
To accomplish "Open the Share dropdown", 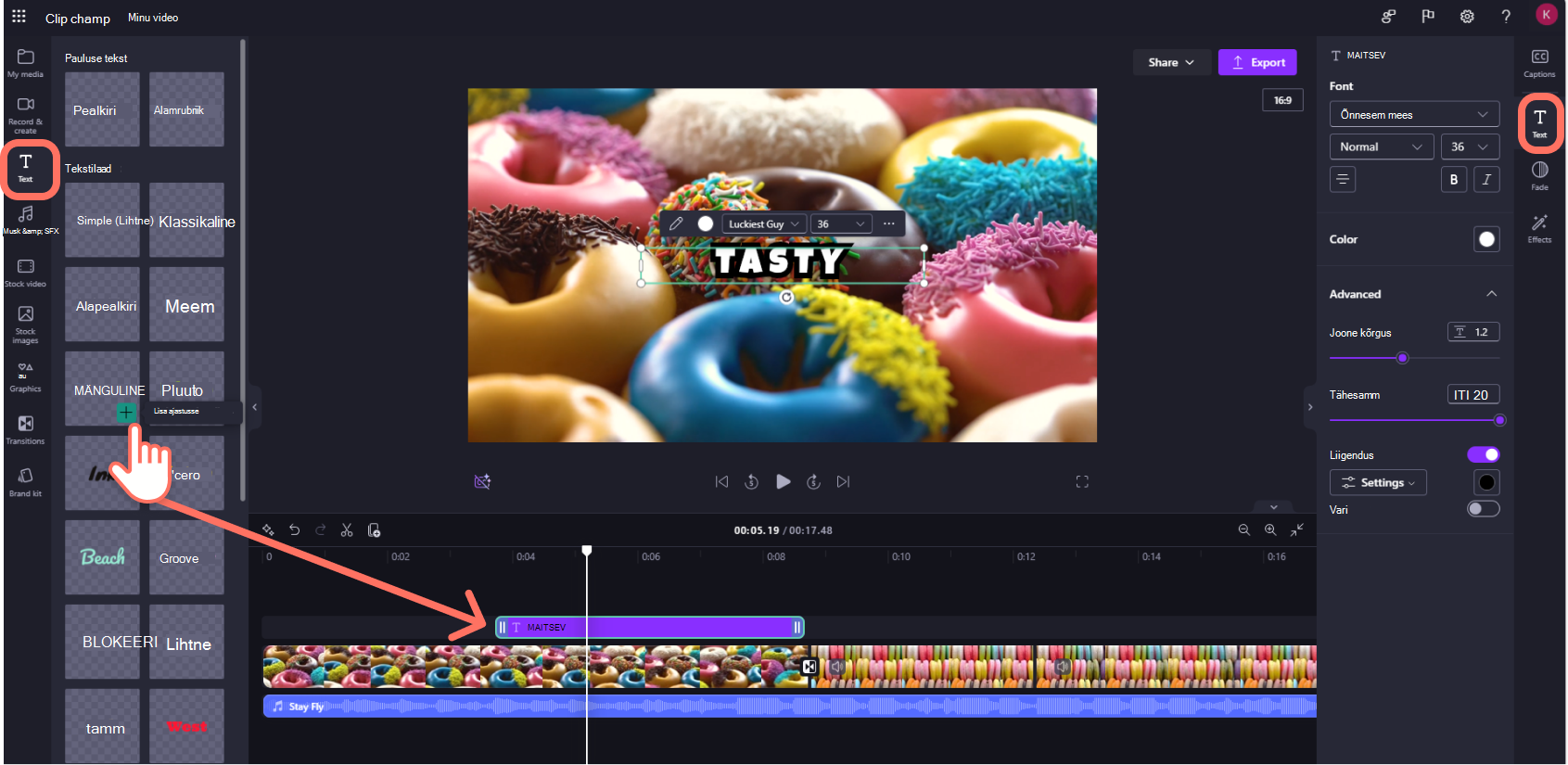I will click(1171, 62).
